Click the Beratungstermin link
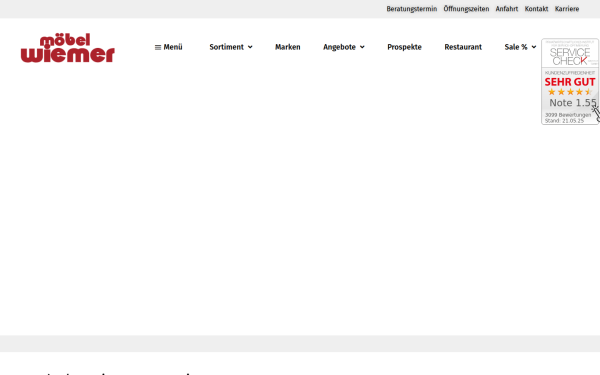600x375 pixels. click(412, 9)
